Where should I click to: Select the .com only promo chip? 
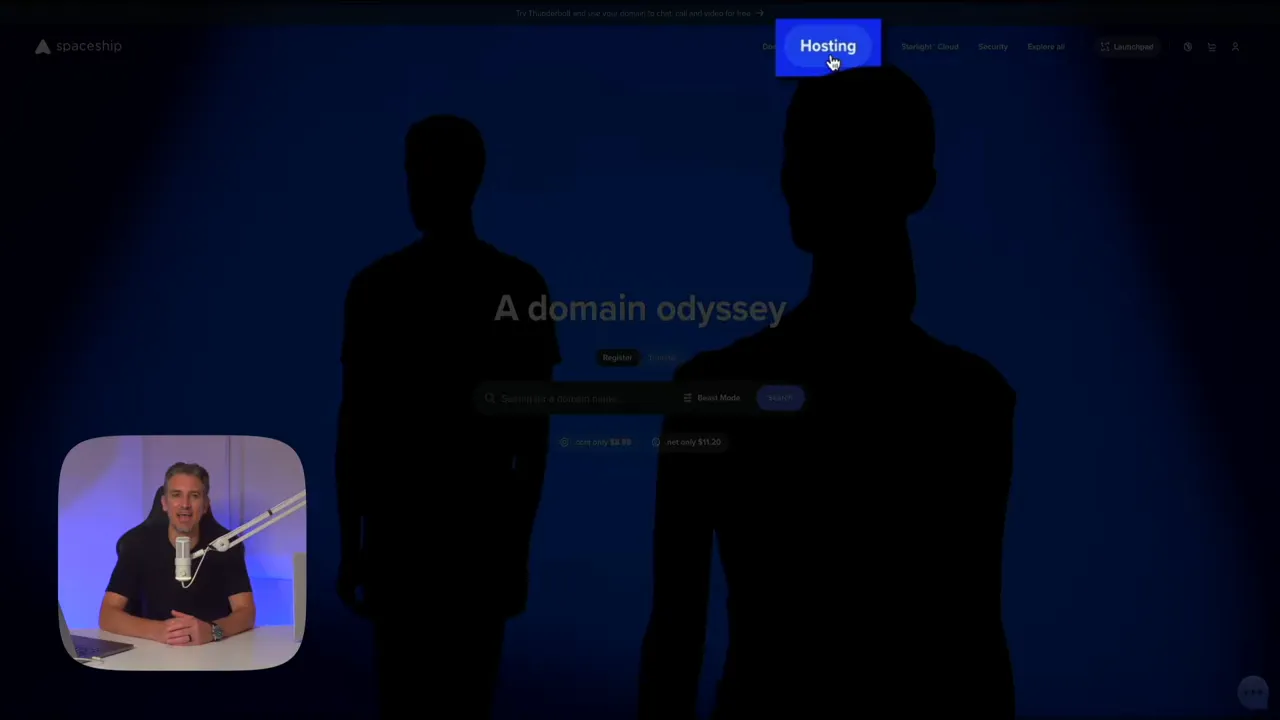(596, 442)
